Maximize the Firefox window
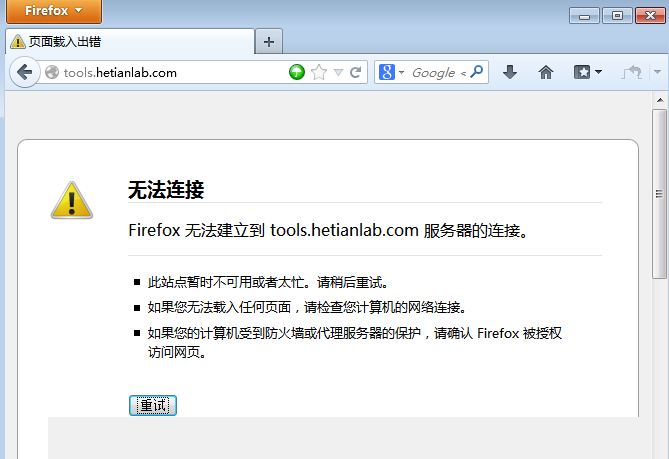This screenshot has height=459, width=669. point(617,16)
